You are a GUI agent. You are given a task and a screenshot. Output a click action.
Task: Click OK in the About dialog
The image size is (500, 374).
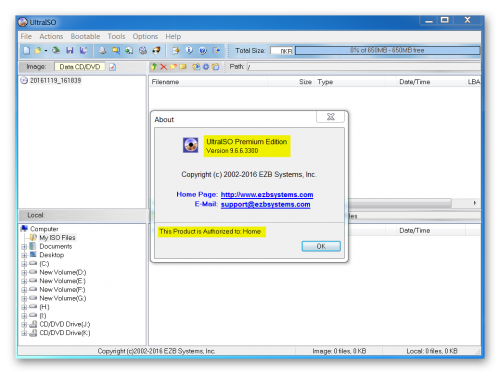tap(321, 246)
